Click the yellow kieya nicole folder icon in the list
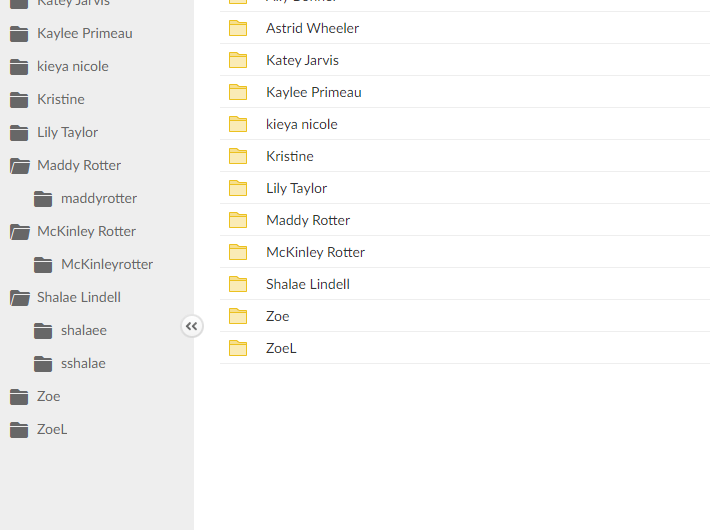The width and height of the screenshot is (710, 530). coord(238,124)
